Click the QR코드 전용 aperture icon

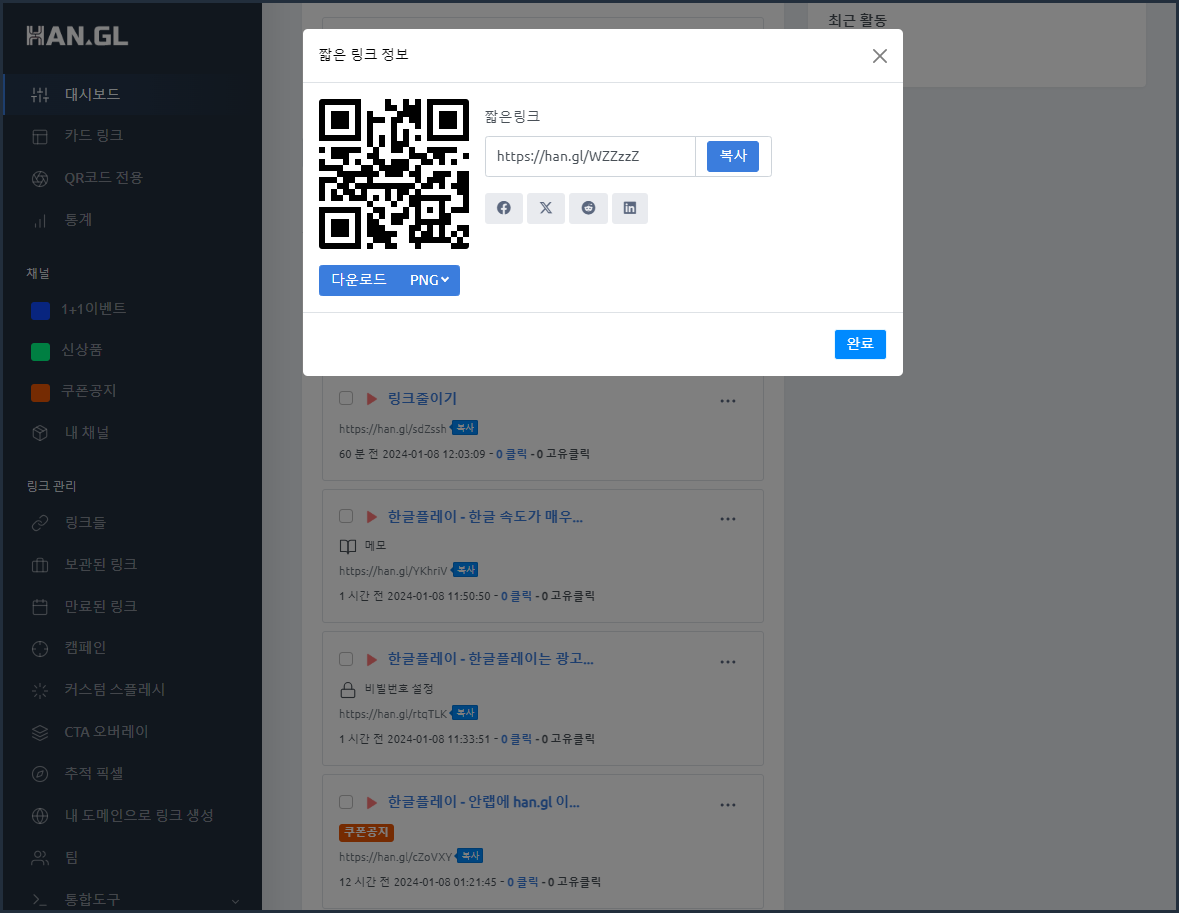point(40,179)
